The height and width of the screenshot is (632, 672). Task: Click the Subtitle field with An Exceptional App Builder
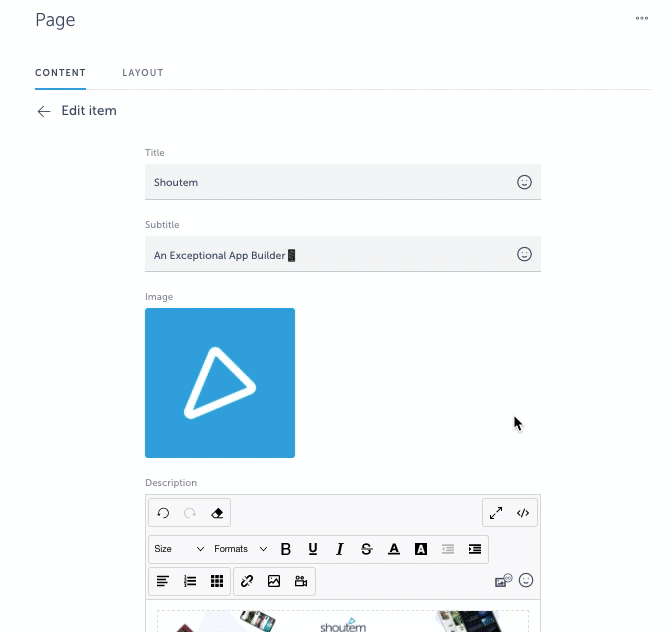(342, 254)
